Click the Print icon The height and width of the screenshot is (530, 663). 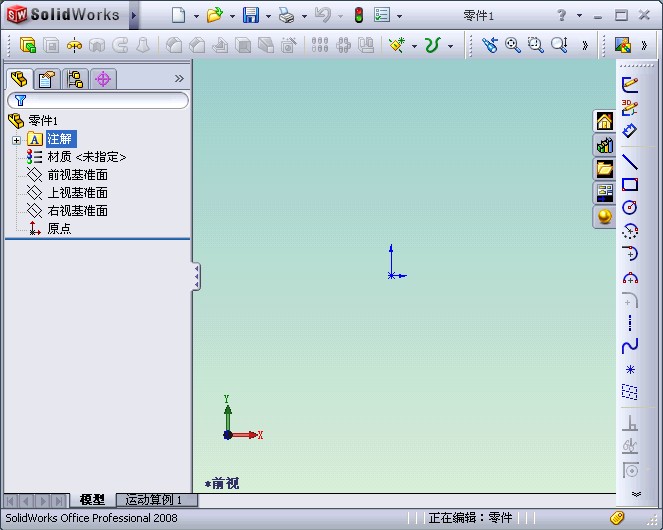(x=286, y=16)
